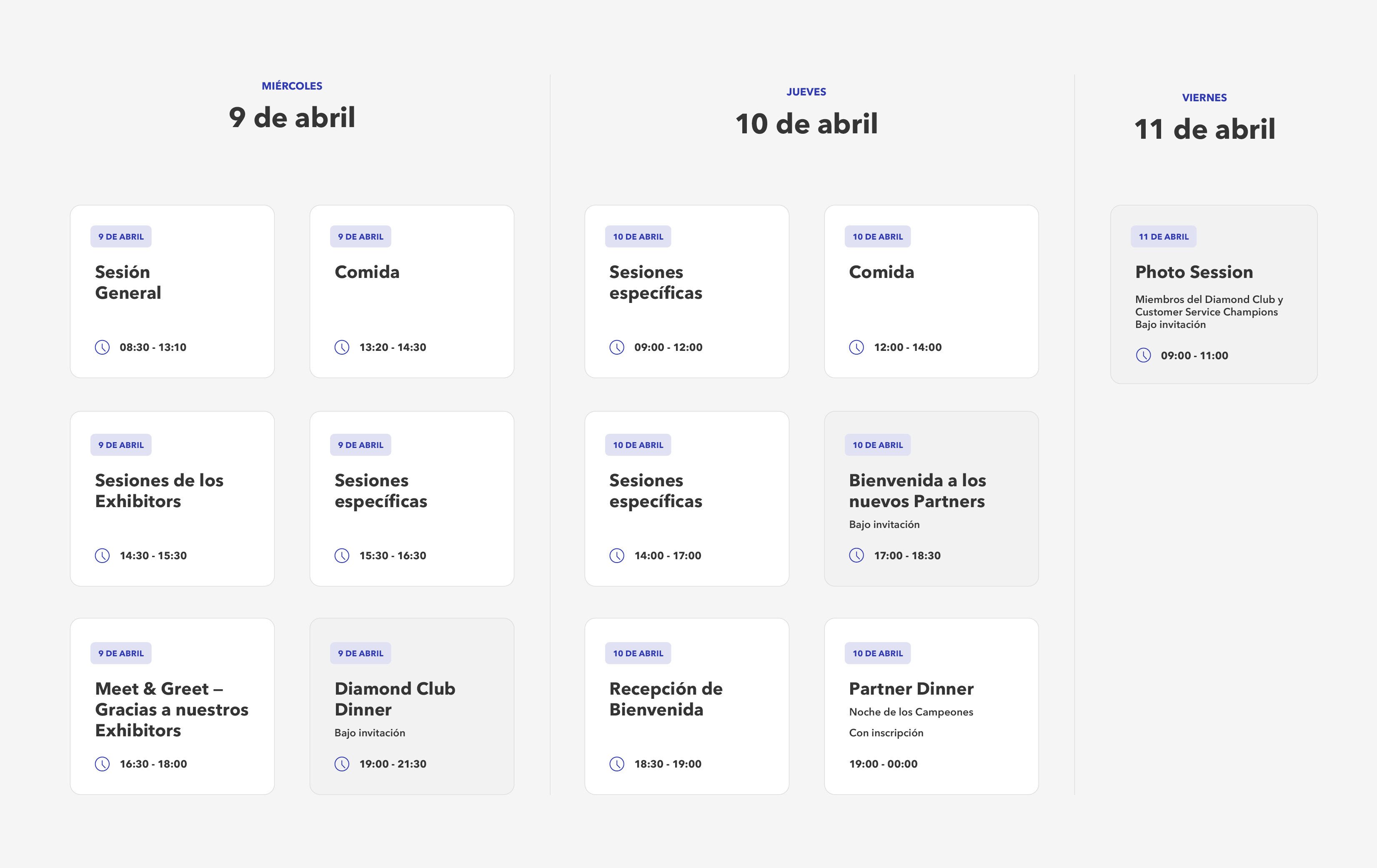Select the Miércoles 9 de abril heading

292,117
